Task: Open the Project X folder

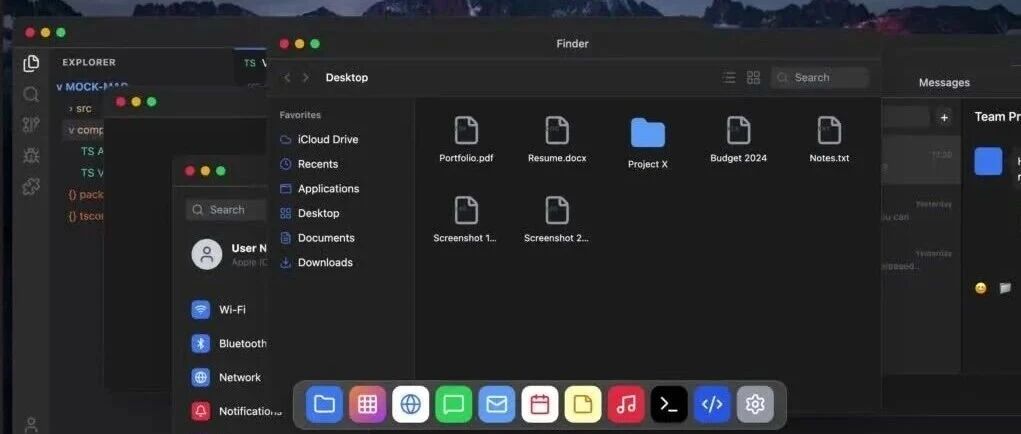Action: pos(647,142)
